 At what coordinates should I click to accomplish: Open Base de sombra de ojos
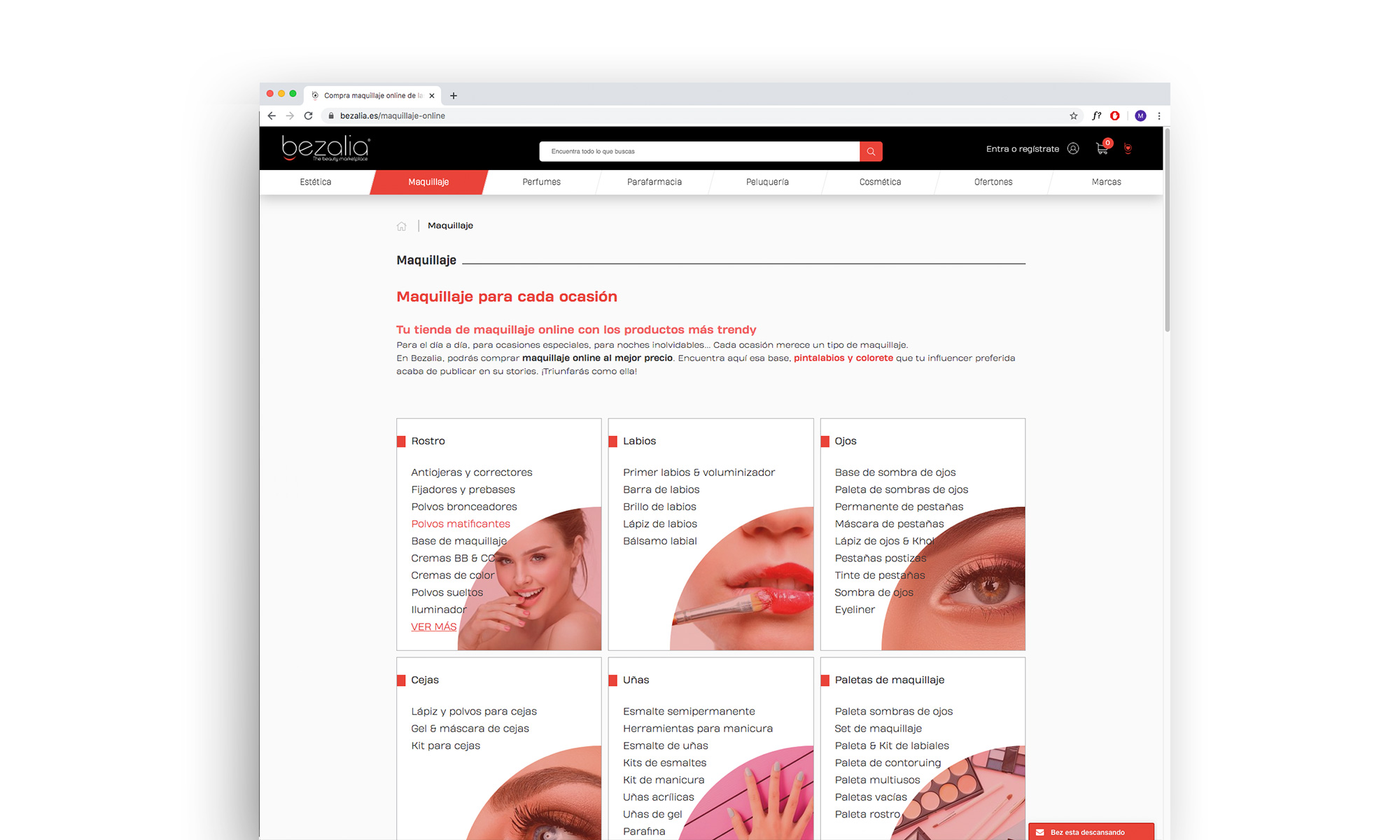pos(895,472)
